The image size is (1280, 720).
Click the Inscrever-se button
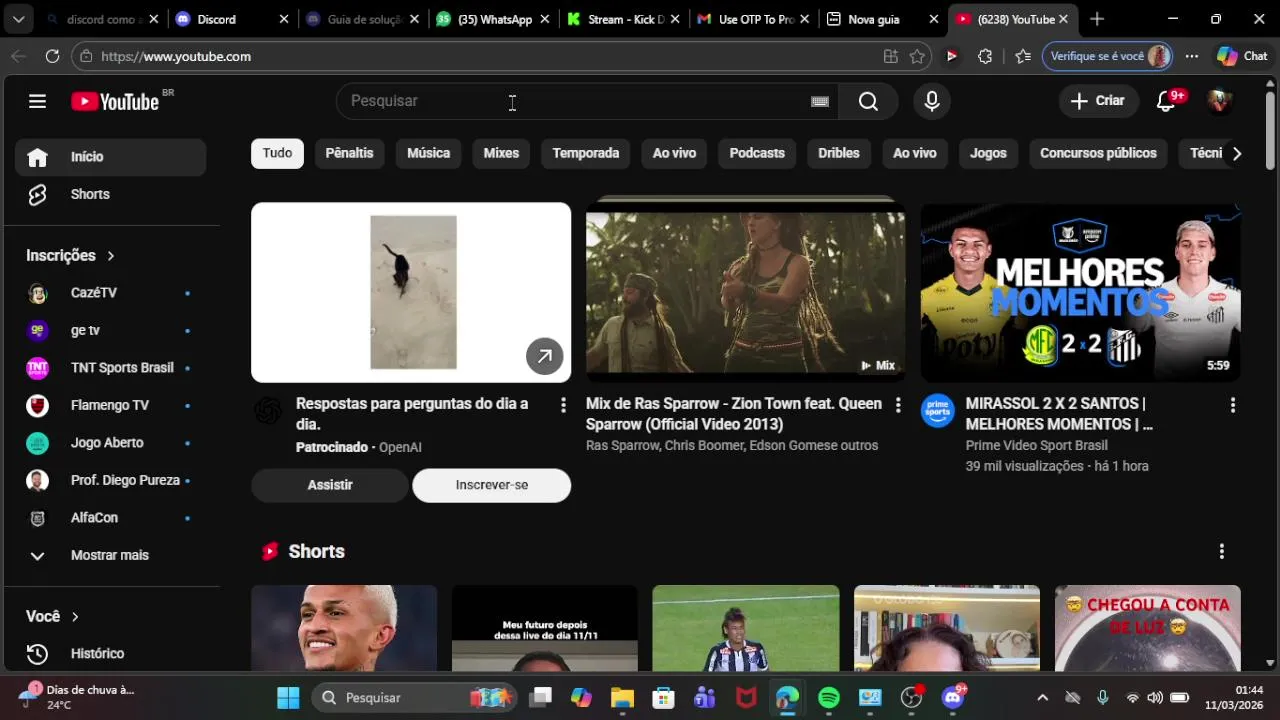(491, 485)
